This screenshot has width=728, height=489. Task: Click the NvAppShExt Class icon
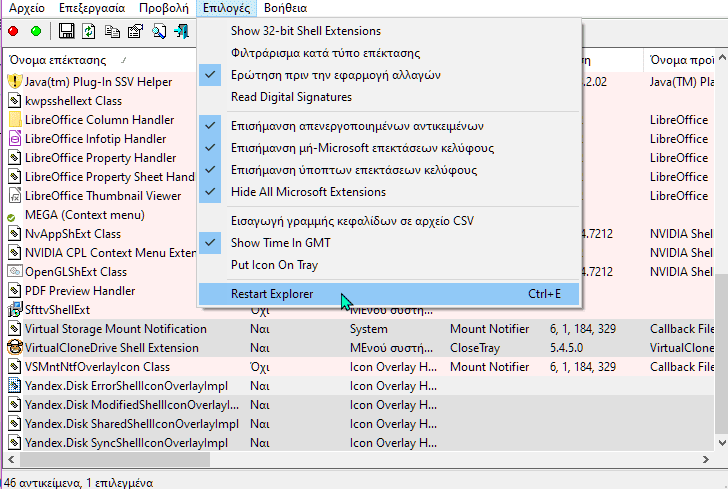coord(15,234)
